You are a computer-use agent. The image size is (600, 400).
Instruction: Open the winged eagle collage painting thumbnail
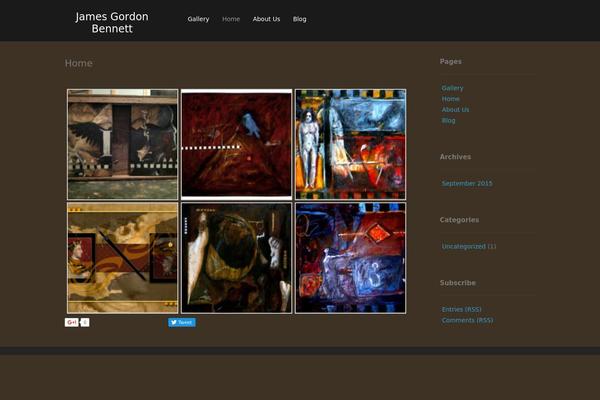coord(122,144)
